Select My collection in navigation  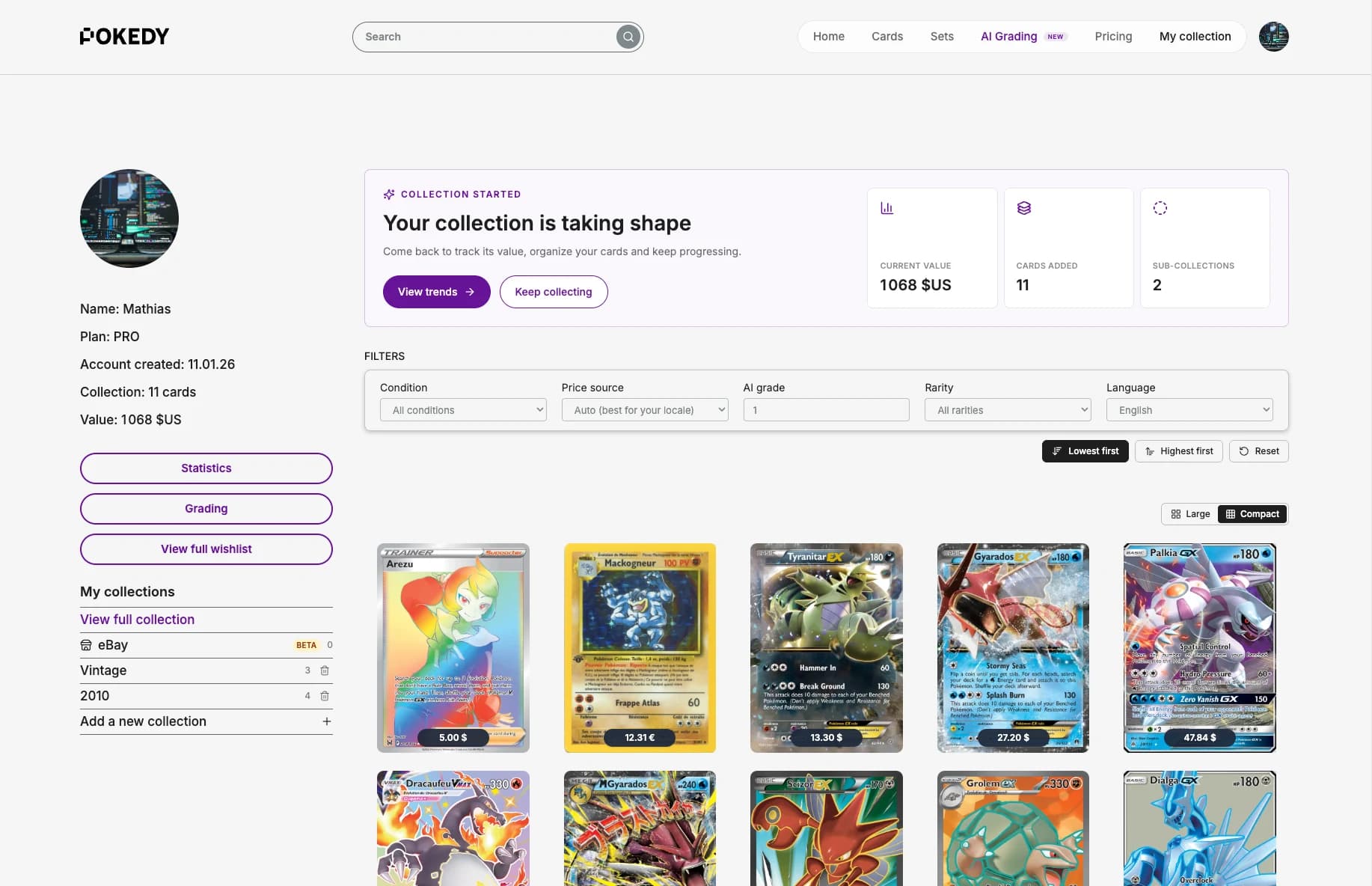[x=1195, y=37]
